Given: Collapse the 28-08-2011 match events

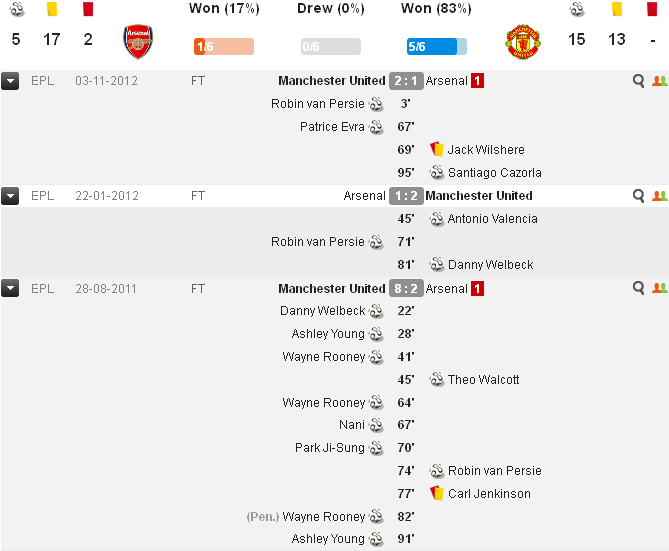Looking at the screenshot, I should [10, 288].
